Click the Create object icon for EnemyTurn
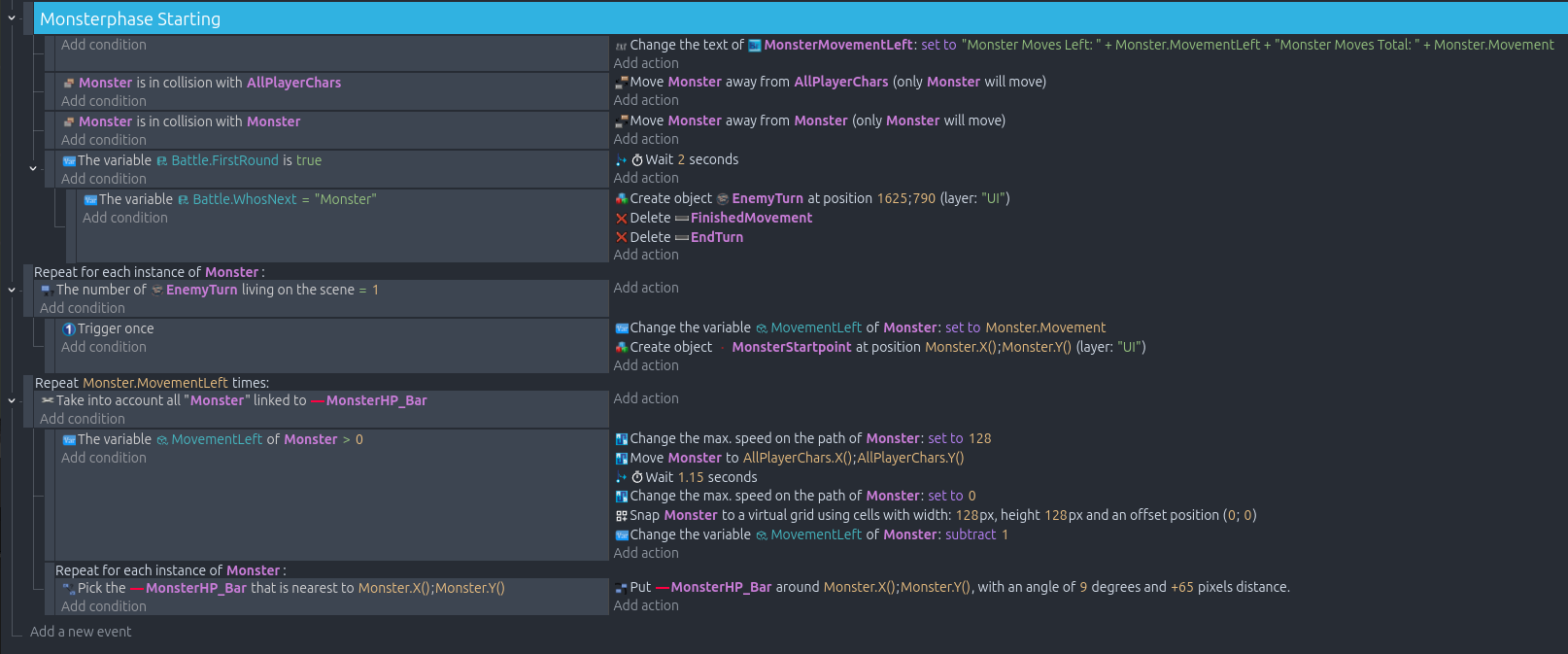The image size is (1568, 654). pos(621,199)
